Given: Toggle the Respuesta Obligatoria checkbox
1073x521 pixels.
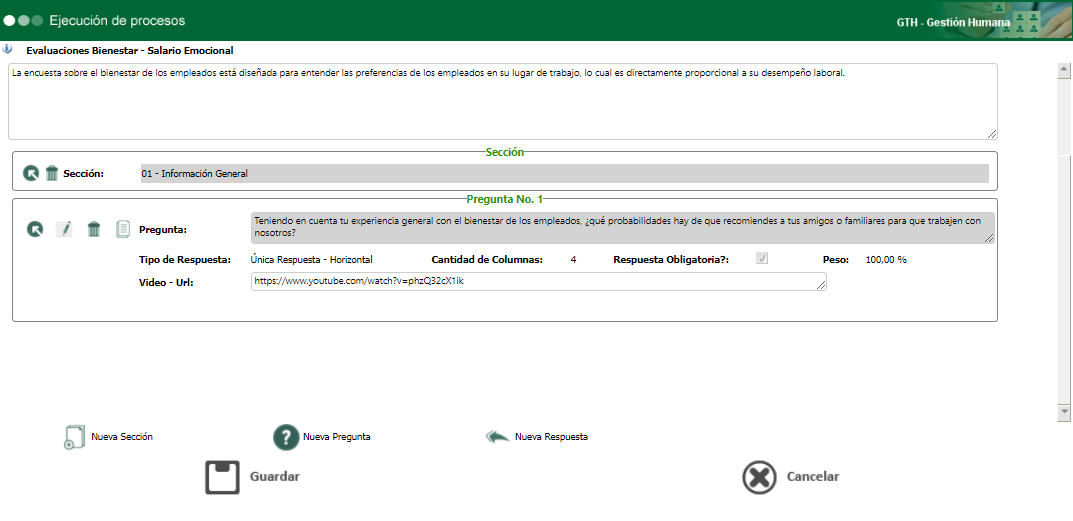Looking at the screenshot, I should (762, 259).
